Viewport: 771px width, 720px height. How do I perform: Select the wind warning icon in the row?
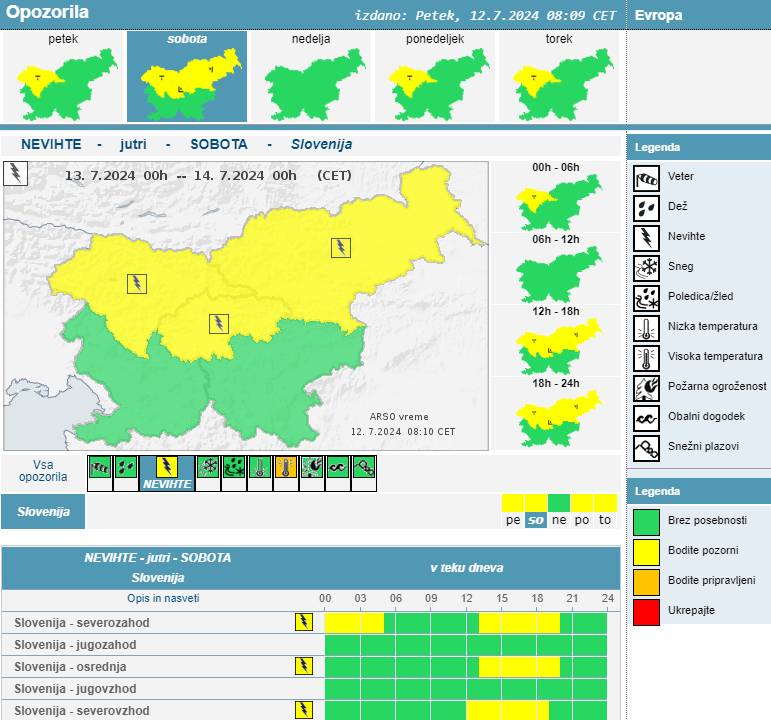tap(100, 468)
